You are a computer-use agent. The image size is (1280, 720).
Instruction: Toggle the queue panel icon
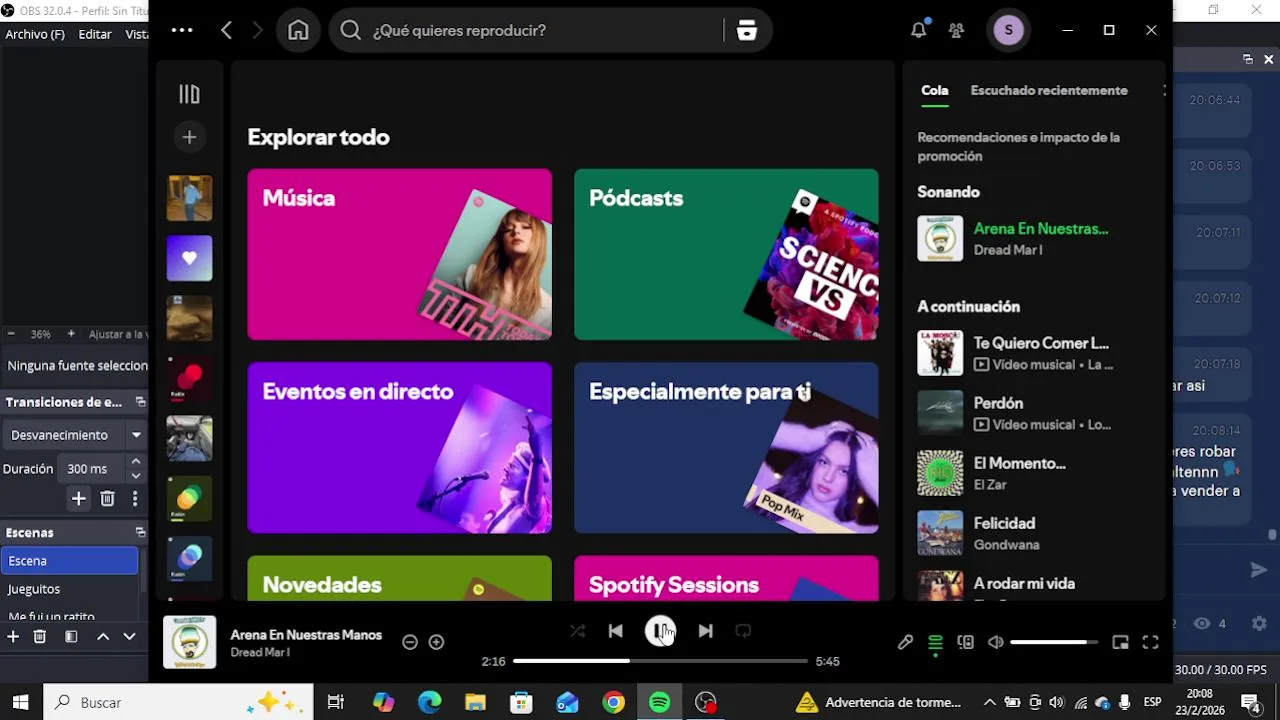coord(935,642)
